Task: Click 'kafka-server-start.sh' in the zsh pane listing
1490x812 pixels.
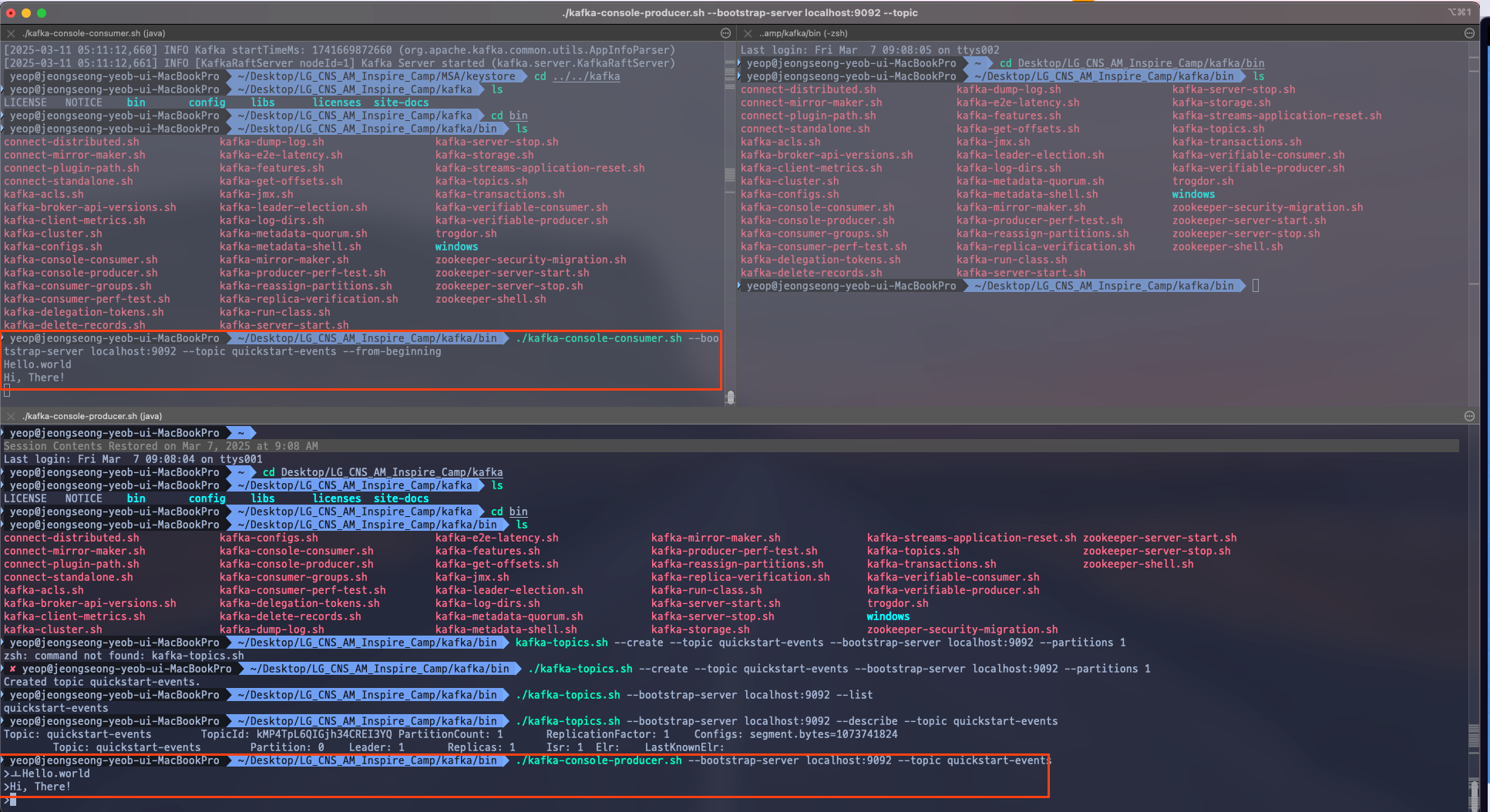Action: pyautogui.click(x=1021, y=273)
